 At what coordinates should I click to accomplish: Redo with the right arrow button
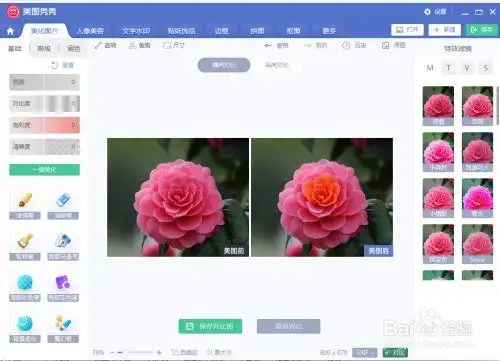click(315, 45)
